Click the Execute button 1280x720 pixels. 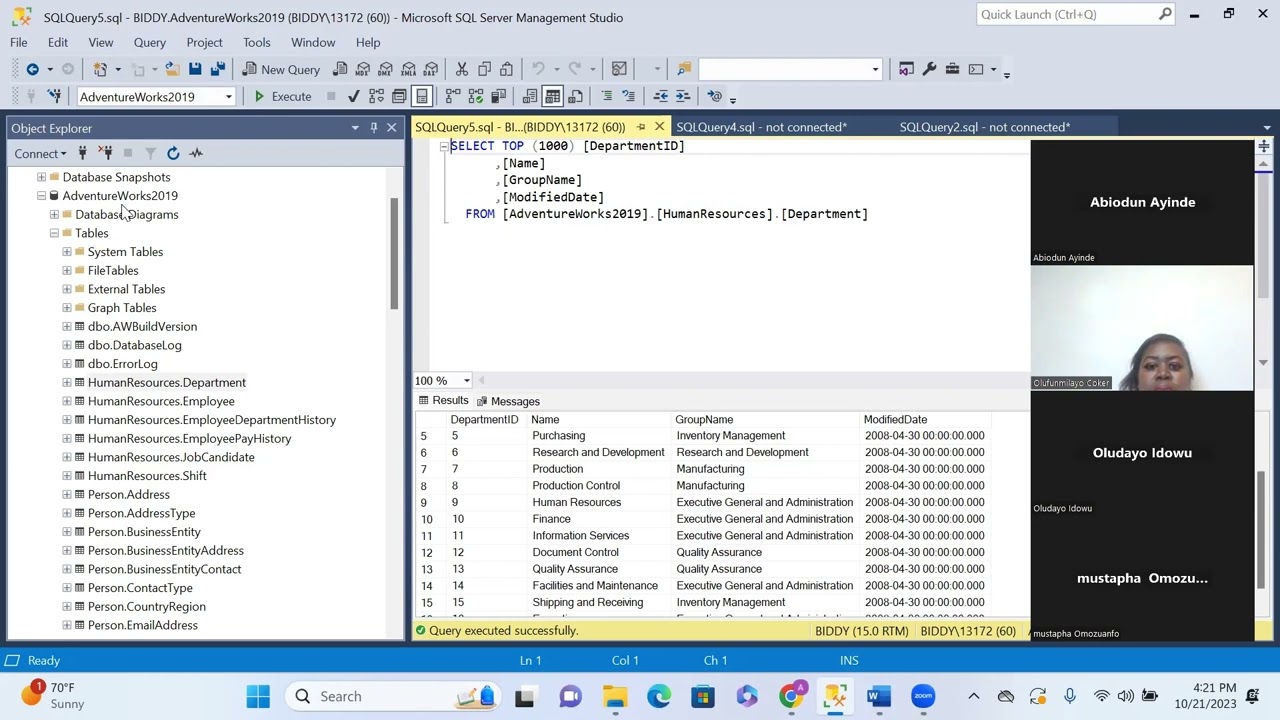coord(282,96)
